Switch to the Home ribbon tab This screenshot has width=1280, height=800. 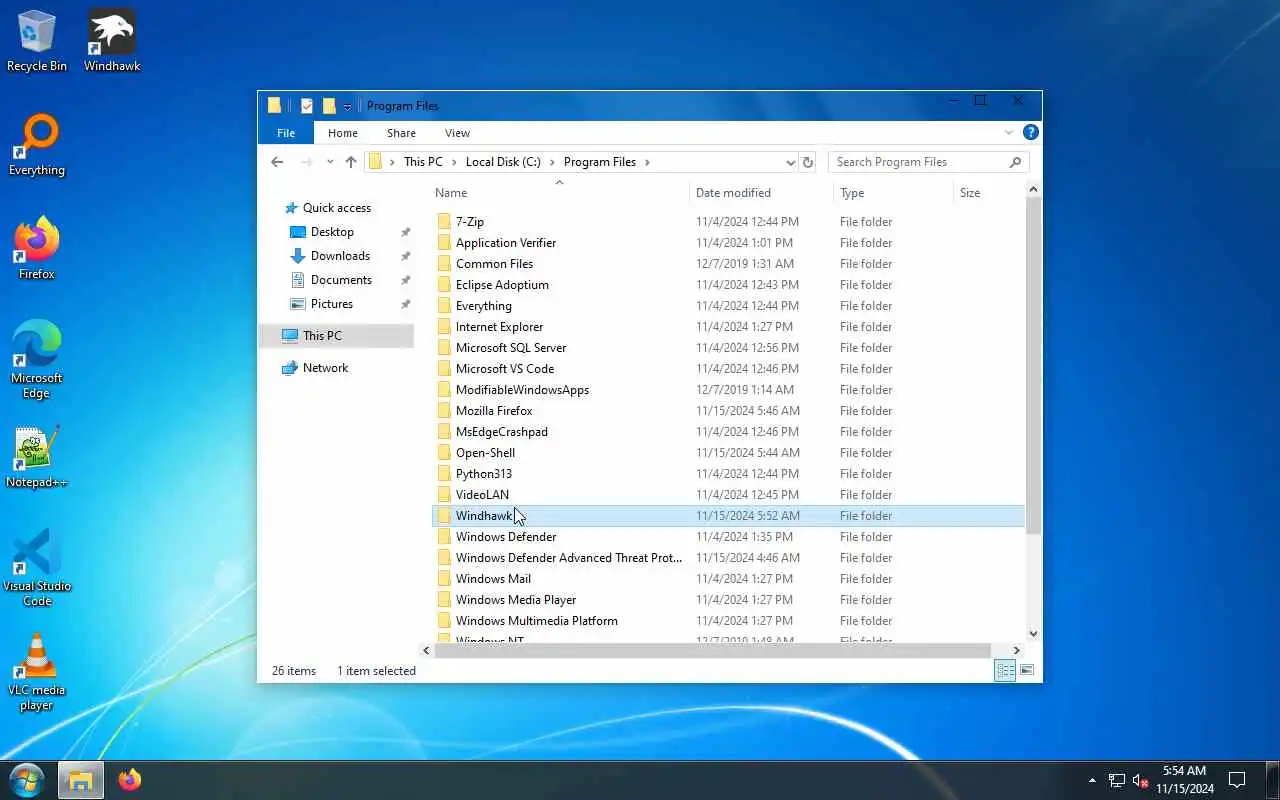pyautogui.click(x=343, y=133)
